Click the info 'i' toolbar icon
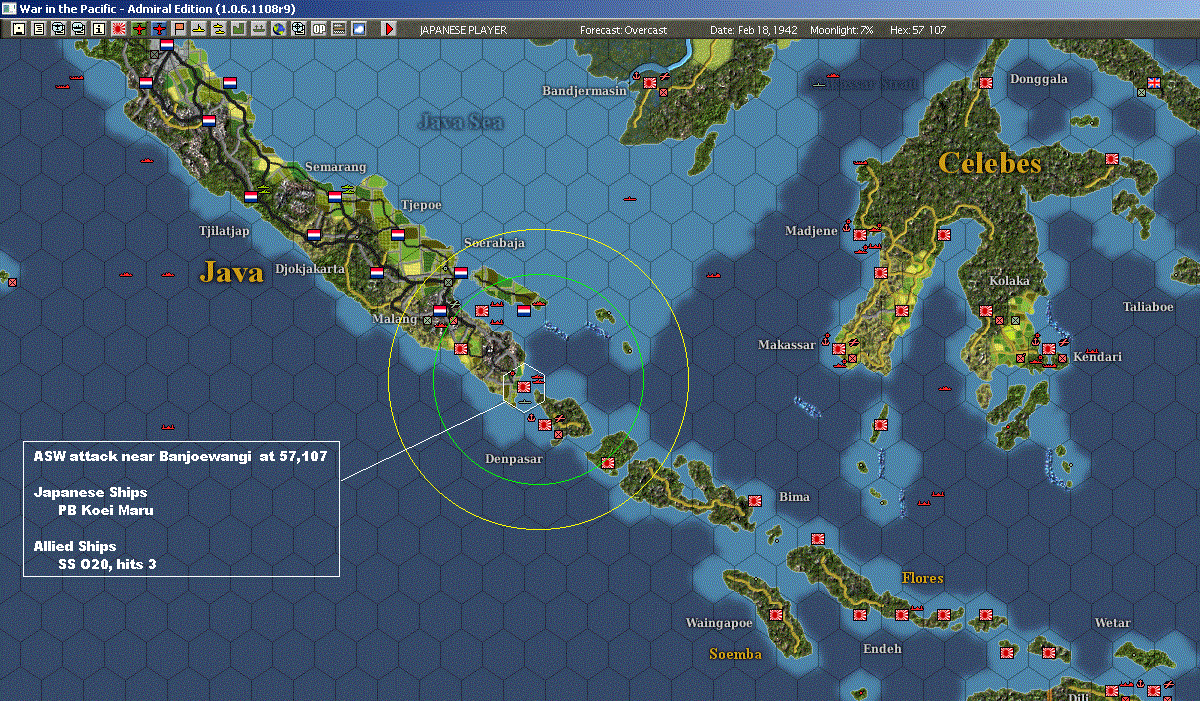The width and height of the screenshot is (1200, 701). pyautogui.click(x=98, y=29)
